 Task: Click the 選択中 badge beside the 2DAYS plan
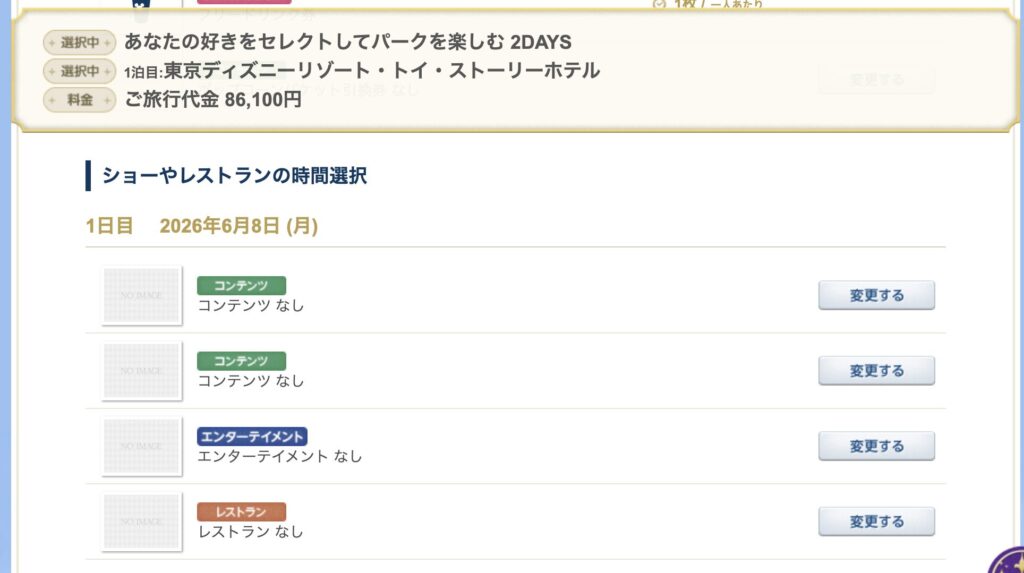click(x=80, y=43)
